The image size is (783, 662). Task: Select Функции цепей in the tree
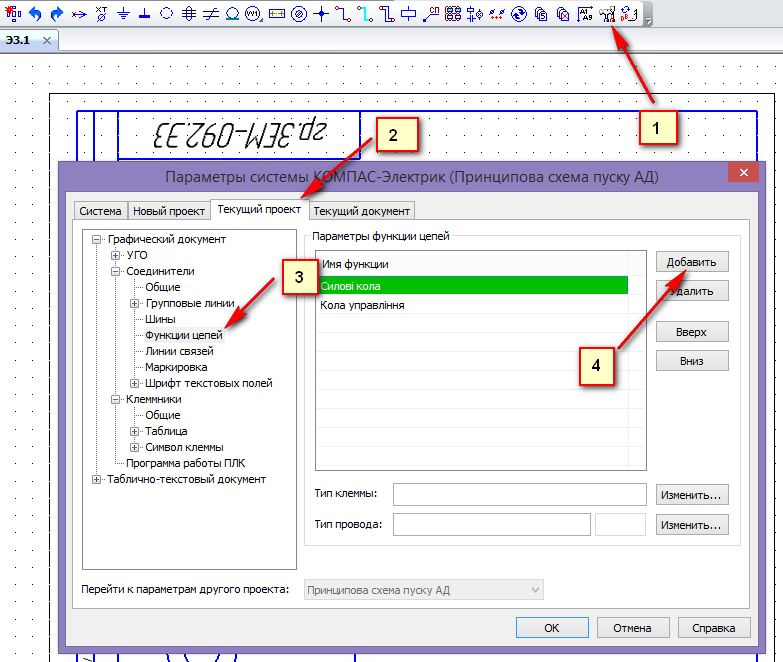click(184, 335)
